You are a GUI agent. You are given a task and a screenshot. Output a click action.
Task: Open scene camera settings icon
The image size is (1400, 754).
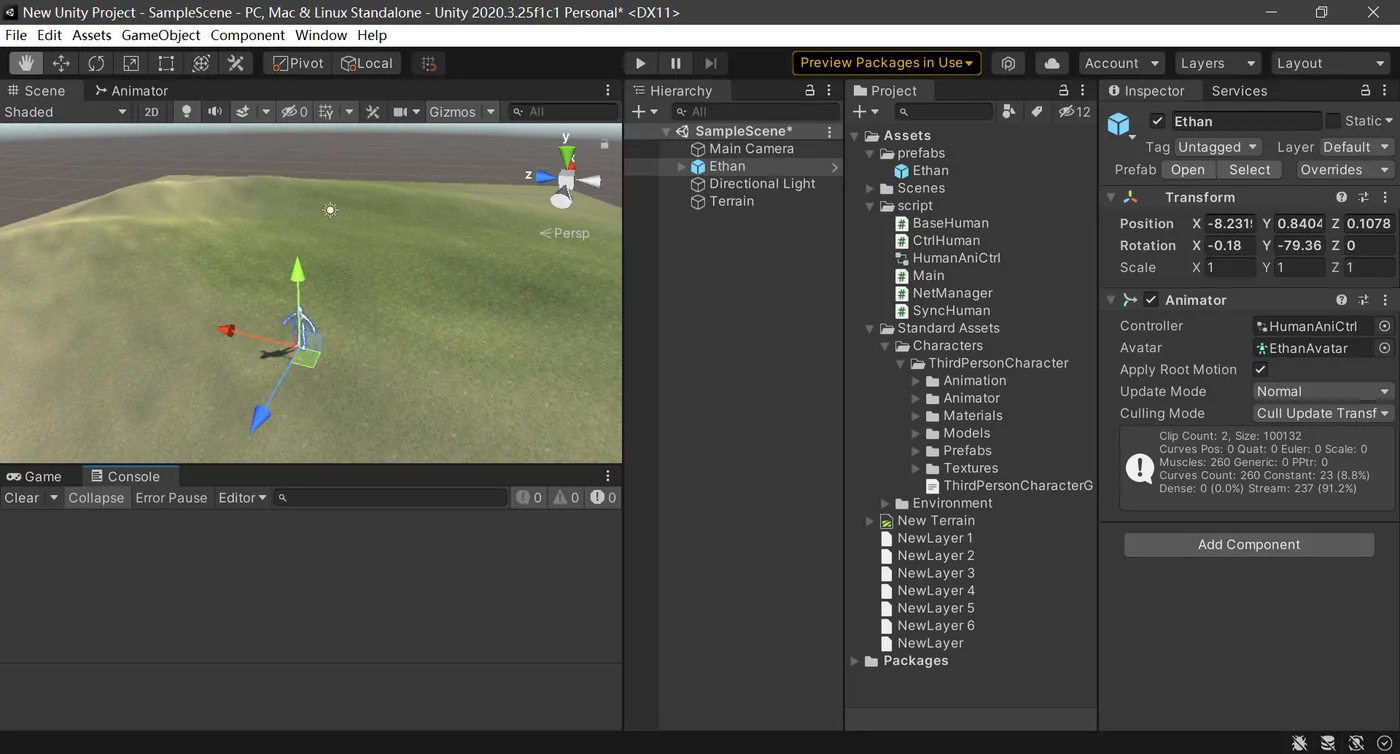400,112
